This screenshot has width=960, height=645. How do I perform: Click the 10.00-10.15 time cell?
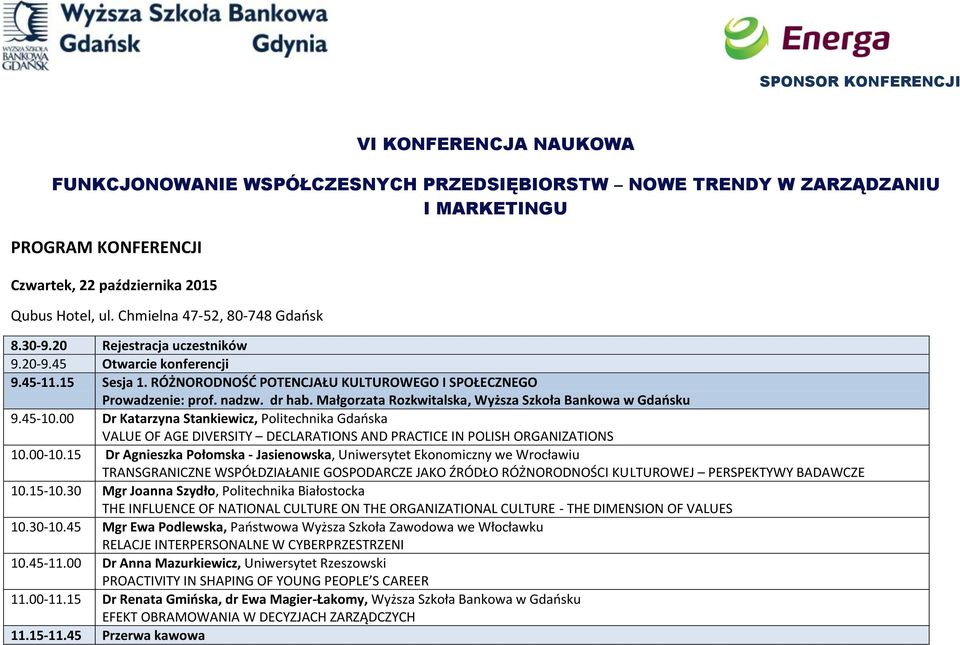tap(49, 463)
